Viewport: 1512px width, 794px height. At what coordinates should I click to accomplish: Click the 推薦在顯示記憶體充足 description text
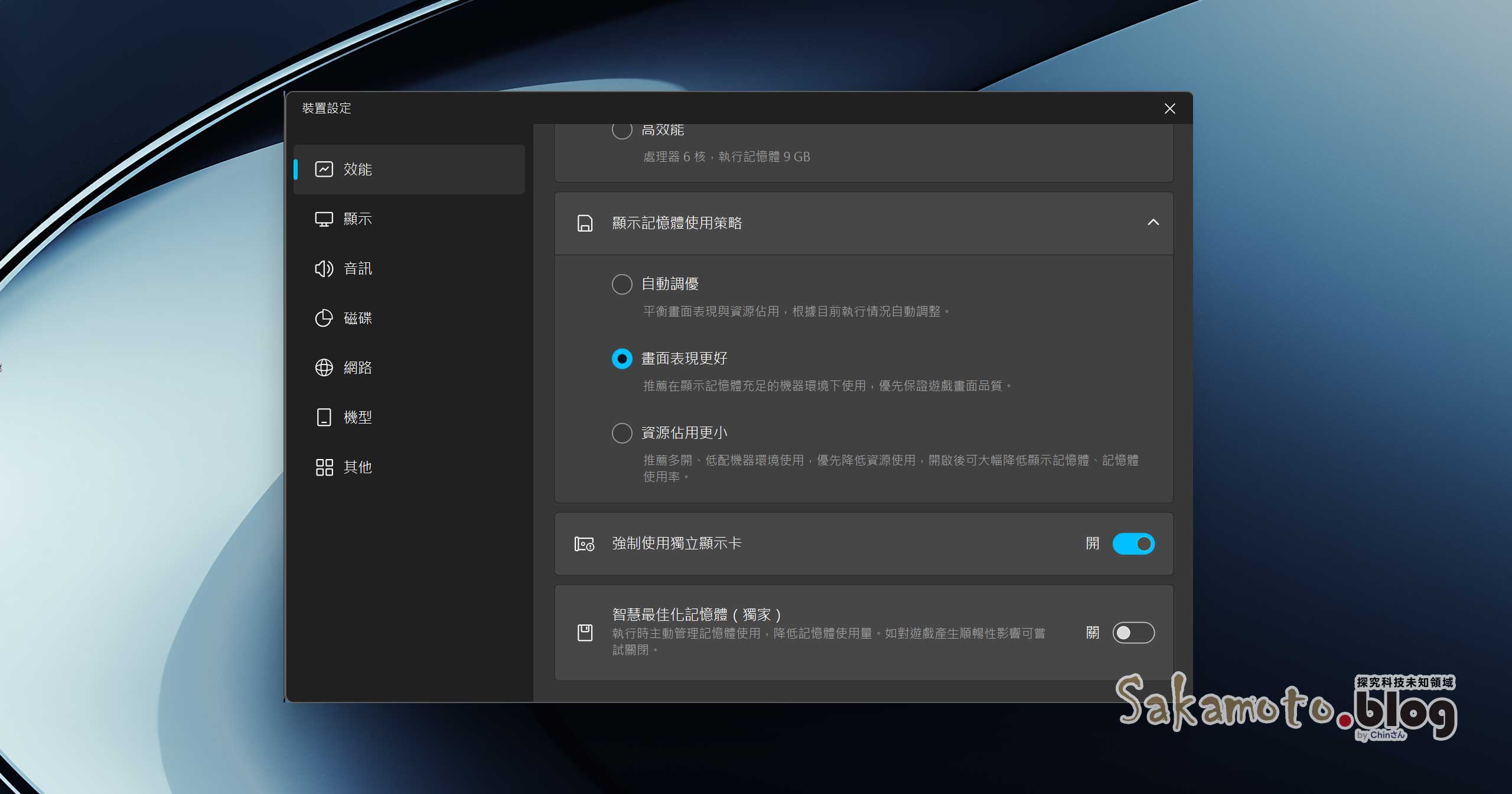point(827,386)
